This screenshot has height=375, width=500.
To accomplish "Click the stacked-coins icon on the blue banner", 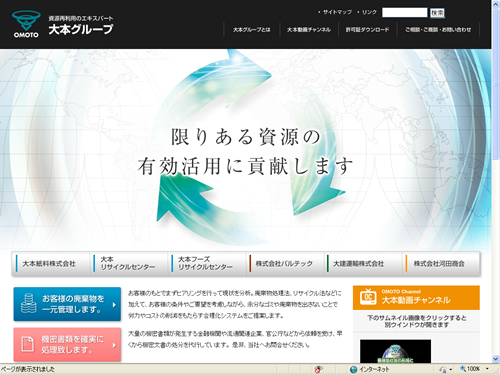I will point(29,303).
